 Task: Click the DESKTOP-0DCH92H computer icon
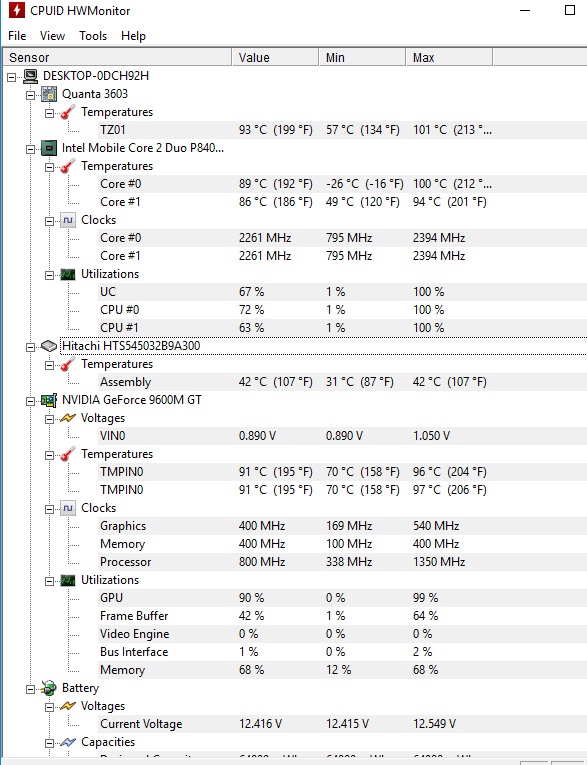tap(30, 76)
